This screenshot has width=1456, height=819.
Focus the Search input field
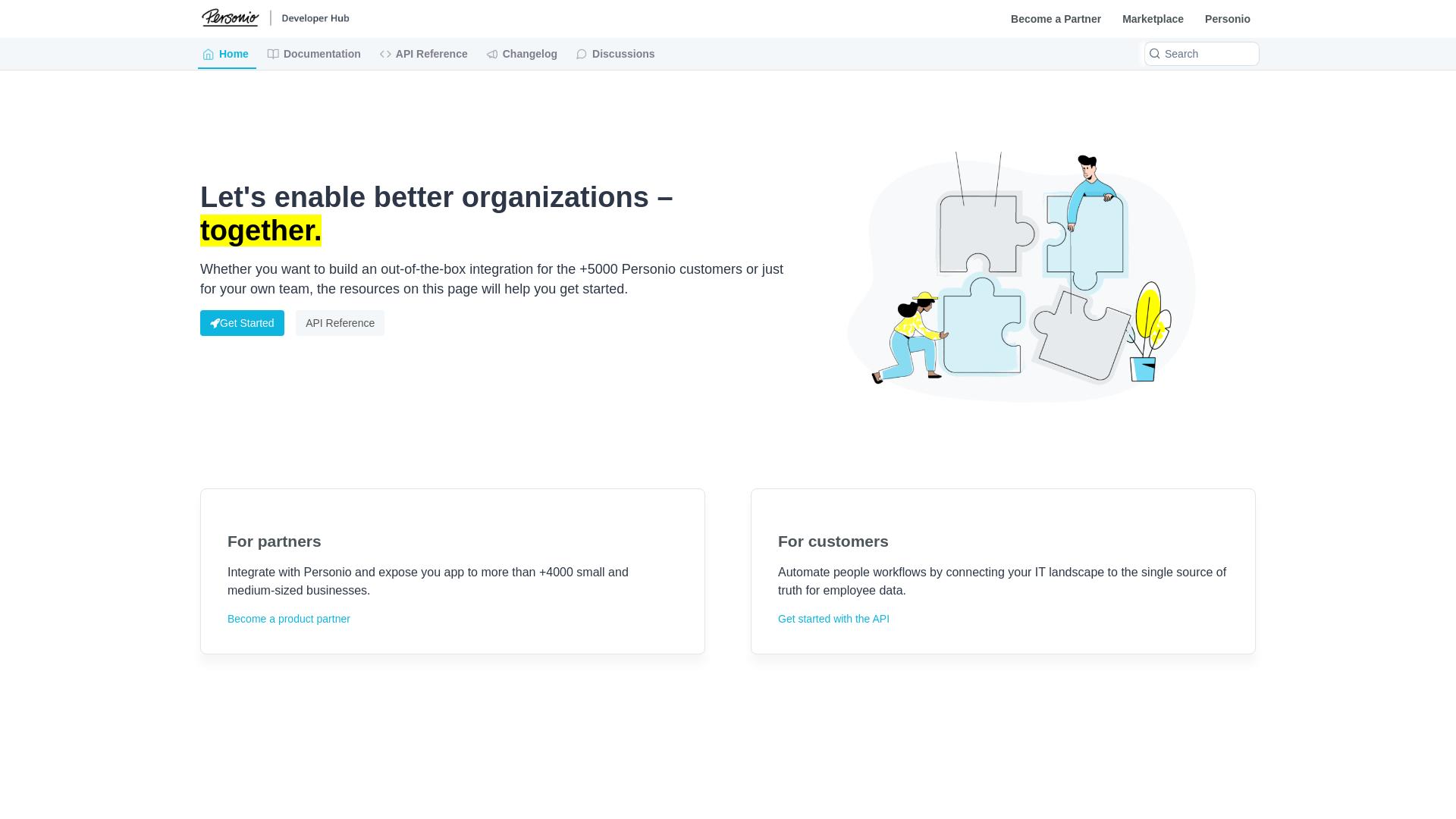pos(1201,54)
